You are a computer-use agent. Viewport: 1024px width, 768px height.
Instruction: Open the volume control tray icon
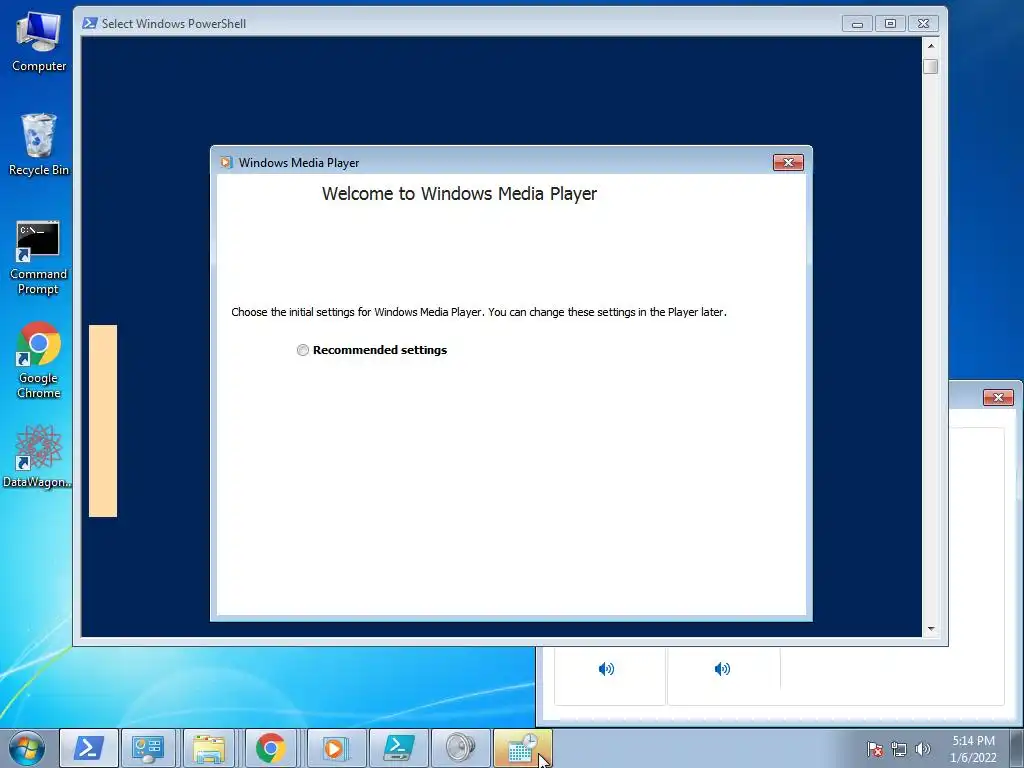coord(923,749)
